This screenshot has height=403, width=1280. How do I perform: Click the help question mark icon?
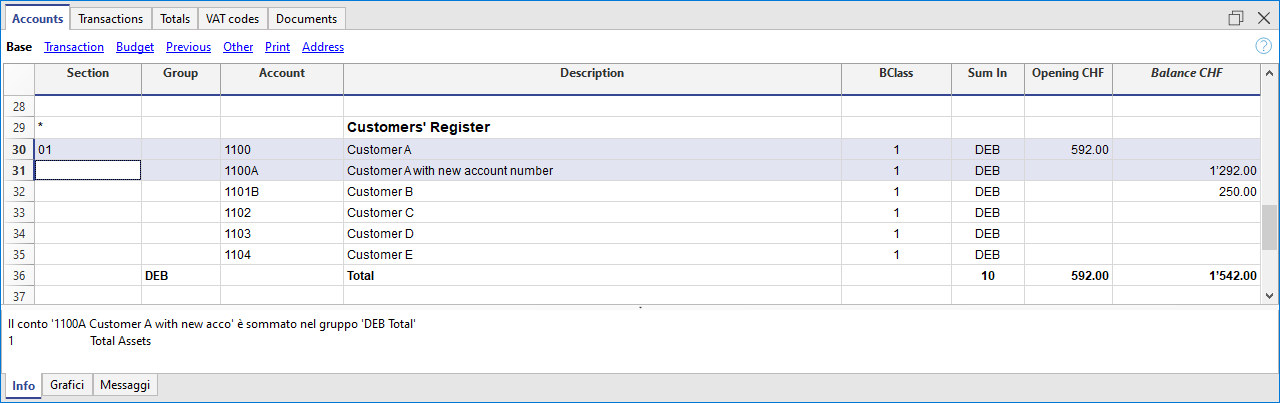click(1263, 46)
